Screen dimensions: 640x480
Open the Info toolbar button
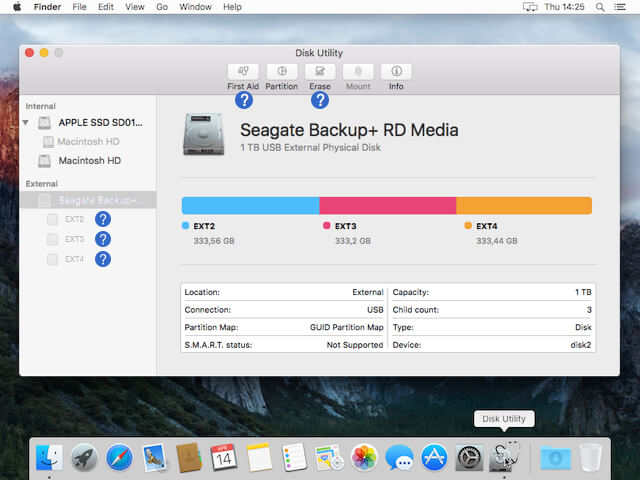click(396, 72)
